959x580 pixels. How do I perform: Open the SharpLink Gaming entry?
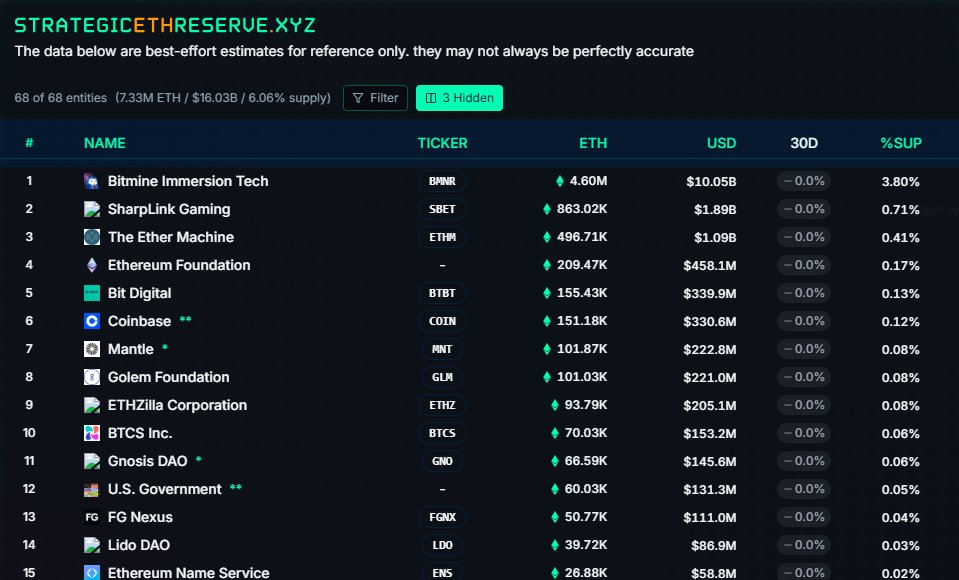[169, 209]
